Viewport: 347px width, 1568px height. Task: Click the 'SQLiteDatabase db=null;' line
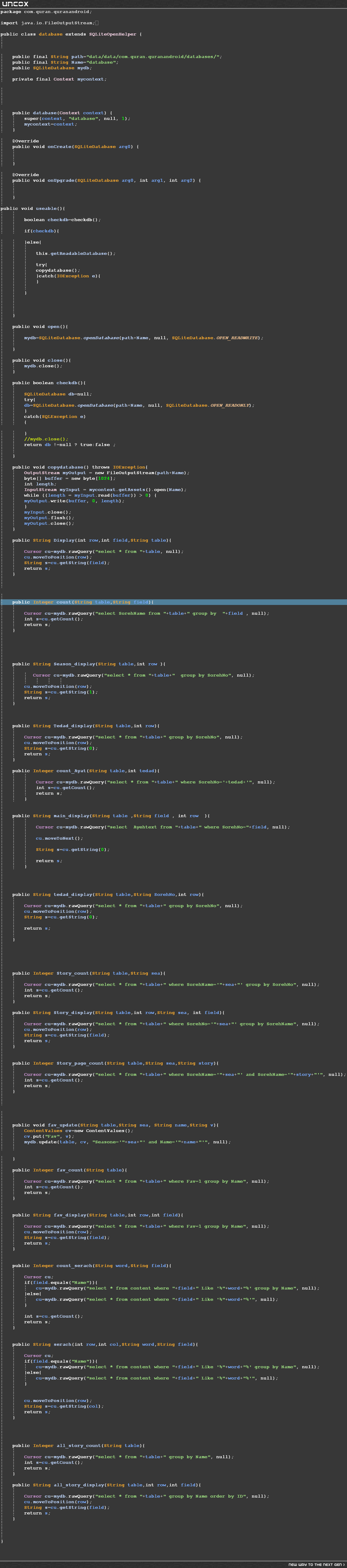[x=58, y=394]
